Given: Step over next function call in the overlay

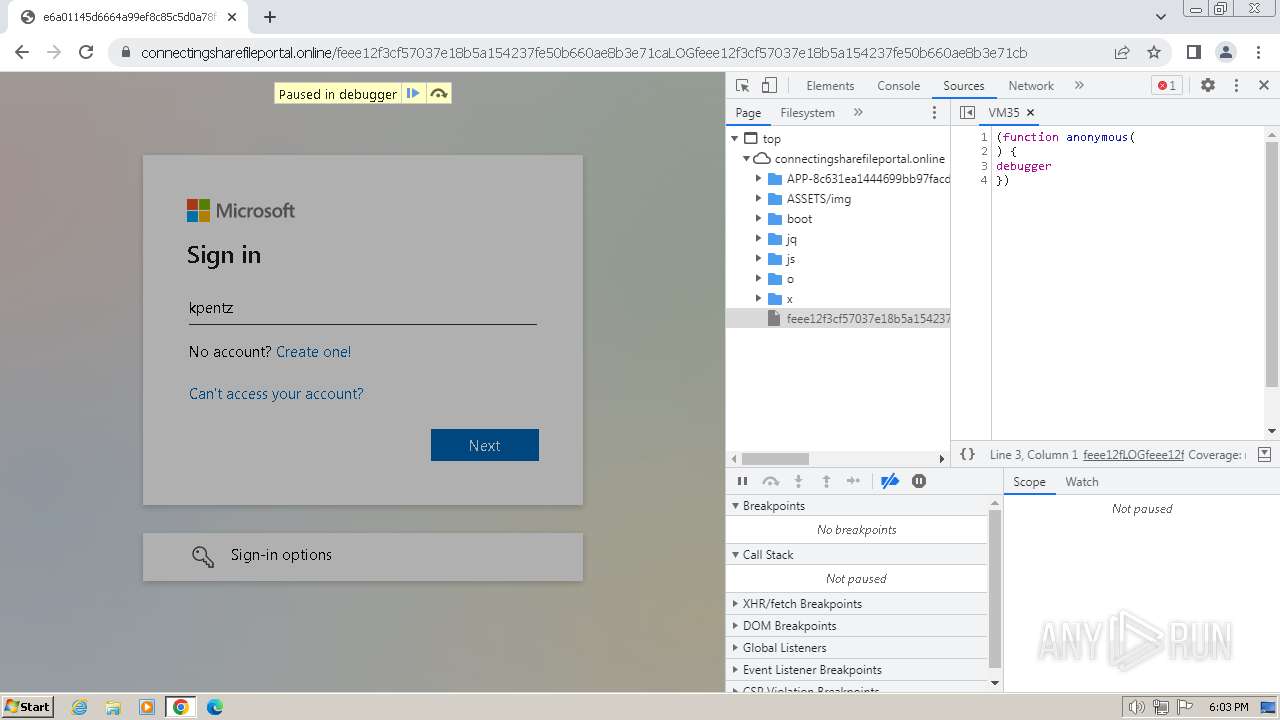Looking at the screenshot, I should click(438, 94).
